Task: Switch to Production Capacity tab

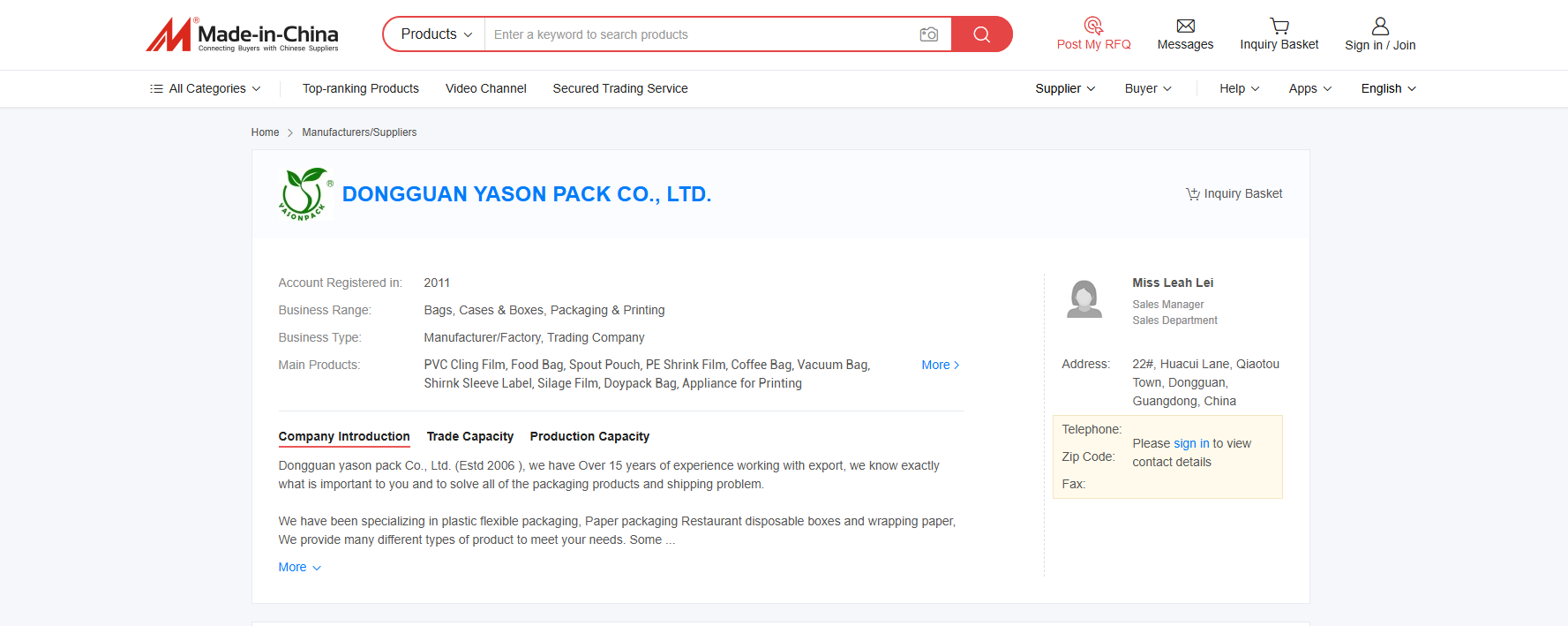Action: tap(589, 436)
